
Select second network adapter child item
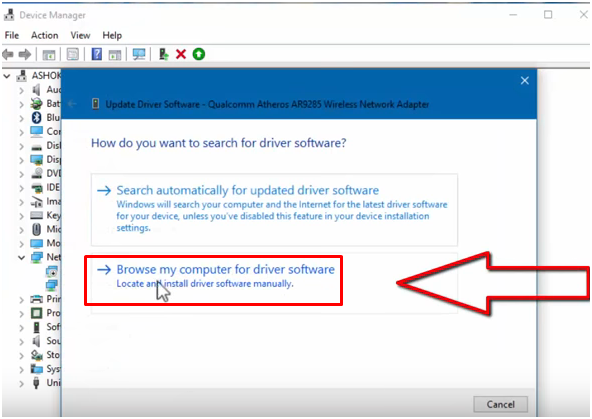point(52,285)
